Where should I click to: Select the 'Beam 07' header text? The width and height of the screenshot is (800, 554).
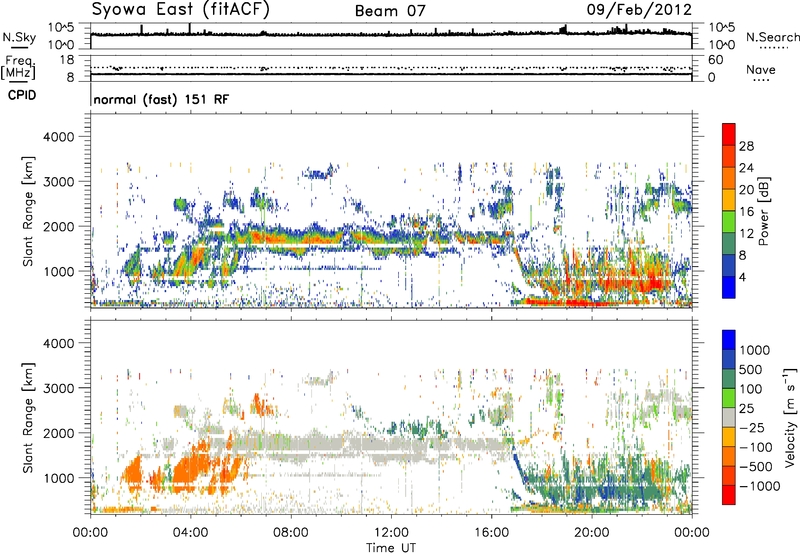click(390, 11)
